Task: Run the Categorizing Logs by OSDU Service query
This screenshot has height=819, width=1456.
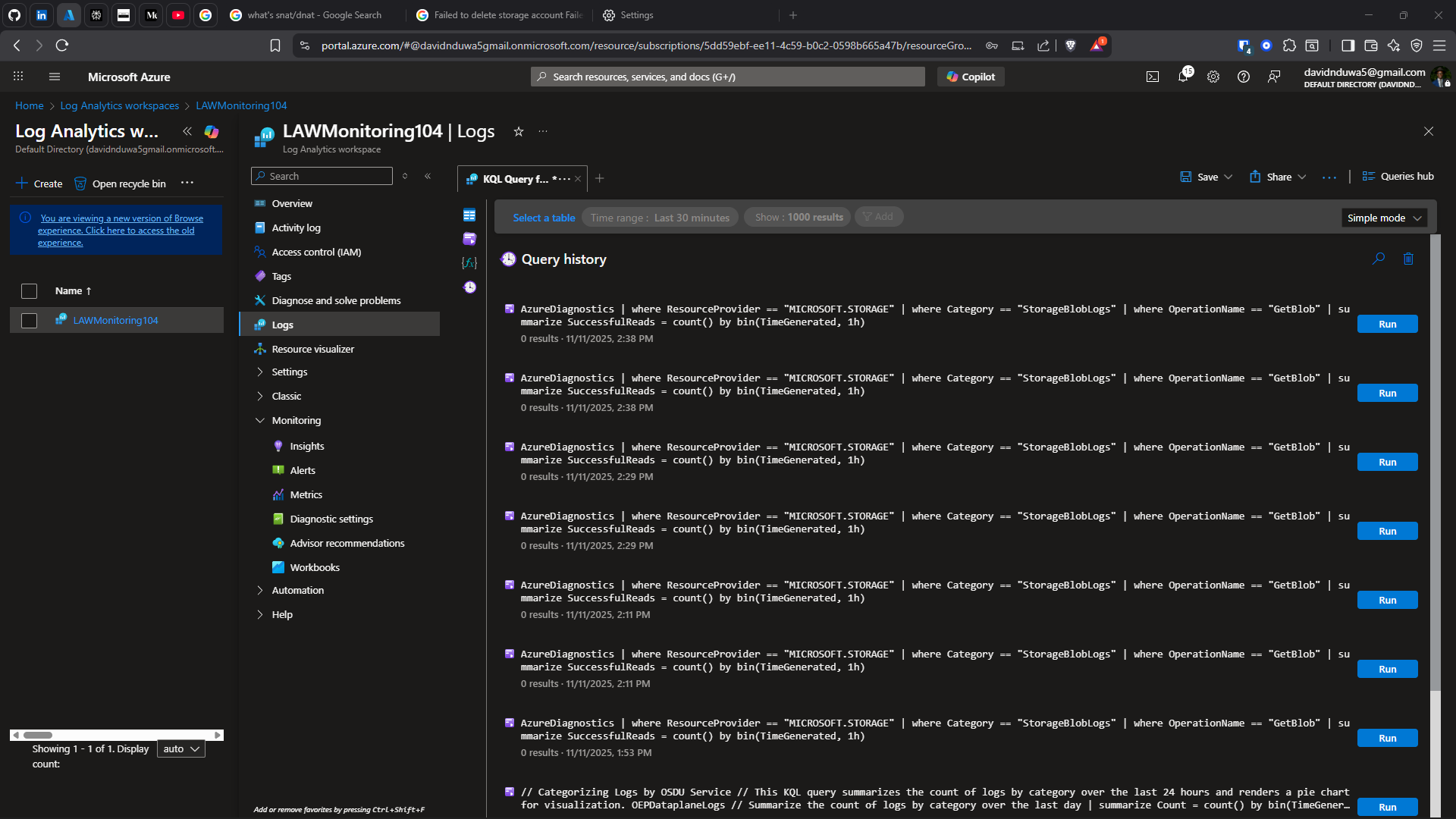Action: click(x=1387, y=807)
